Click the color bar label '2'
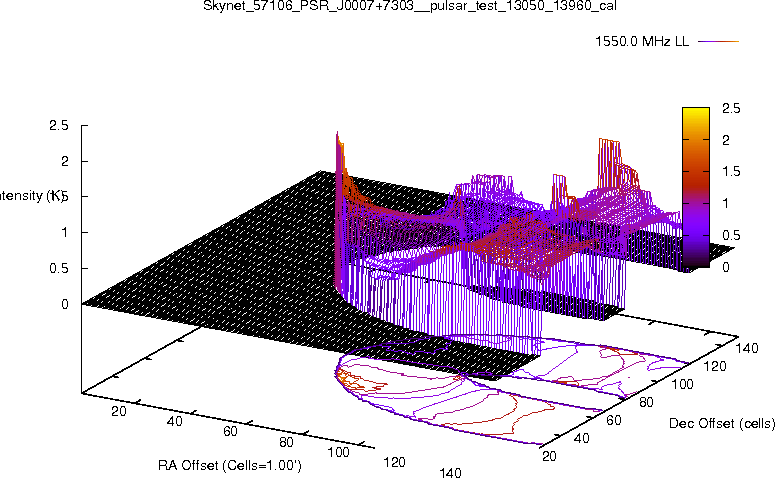The height and width of the screenshot is (478, 775). point(726,140)
